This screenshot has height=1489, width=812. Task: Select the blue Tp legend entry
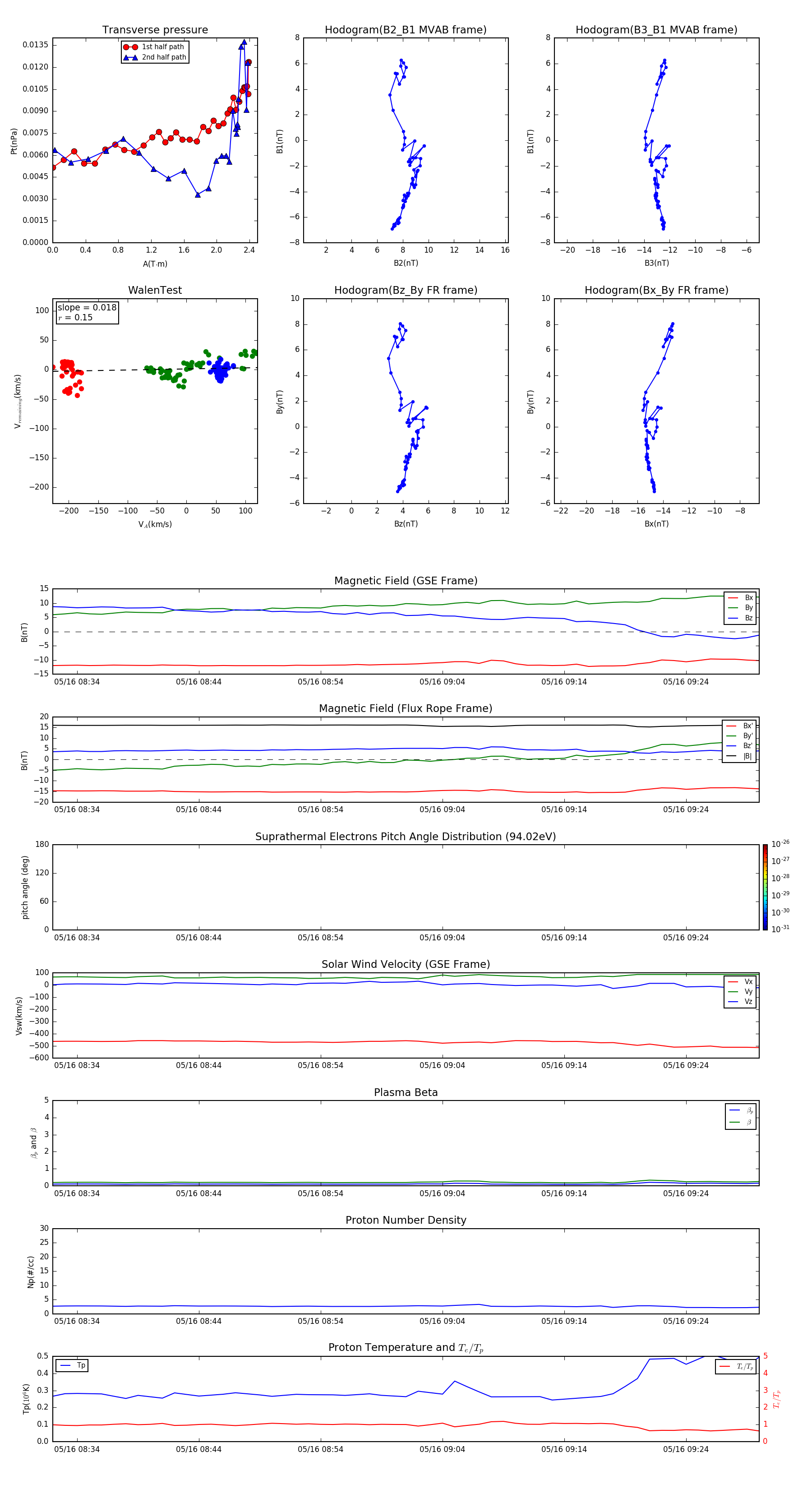click(x=72, y=1365)
